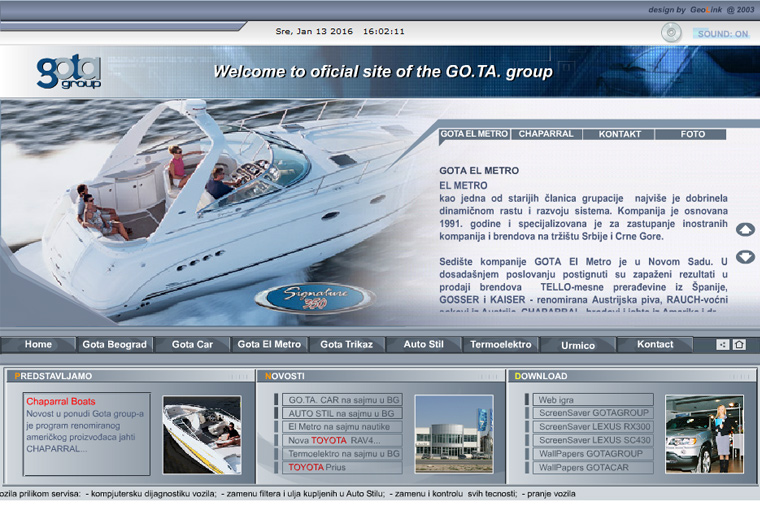The height and width of the screenshot is (513, 760).
Task: Open Gota Car menu item
Action: pos(192,345)
